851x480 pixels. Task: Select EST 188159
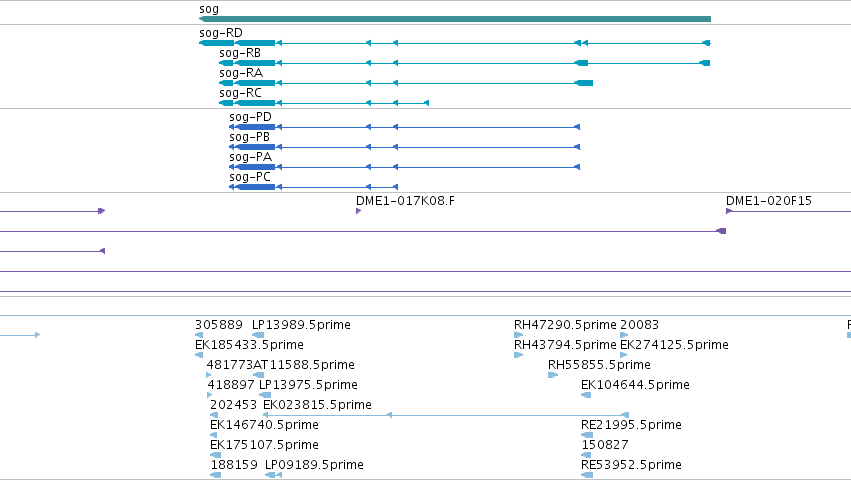(x=234, y=465)
